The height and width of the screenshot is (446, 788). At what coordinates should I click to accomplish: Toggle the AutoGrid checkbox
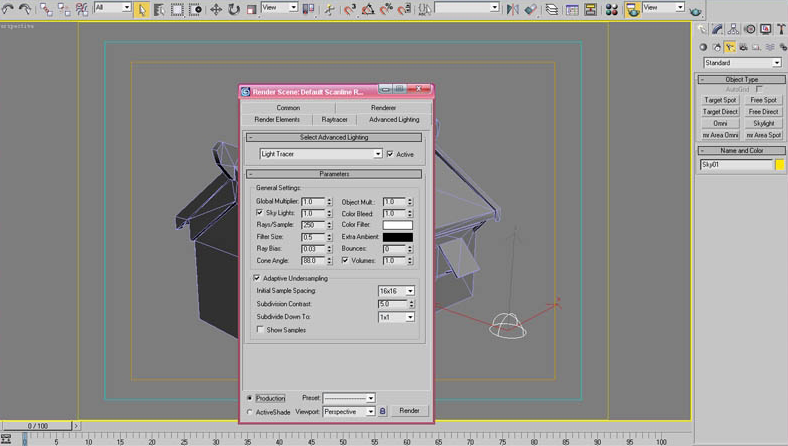tap(759, 89)
